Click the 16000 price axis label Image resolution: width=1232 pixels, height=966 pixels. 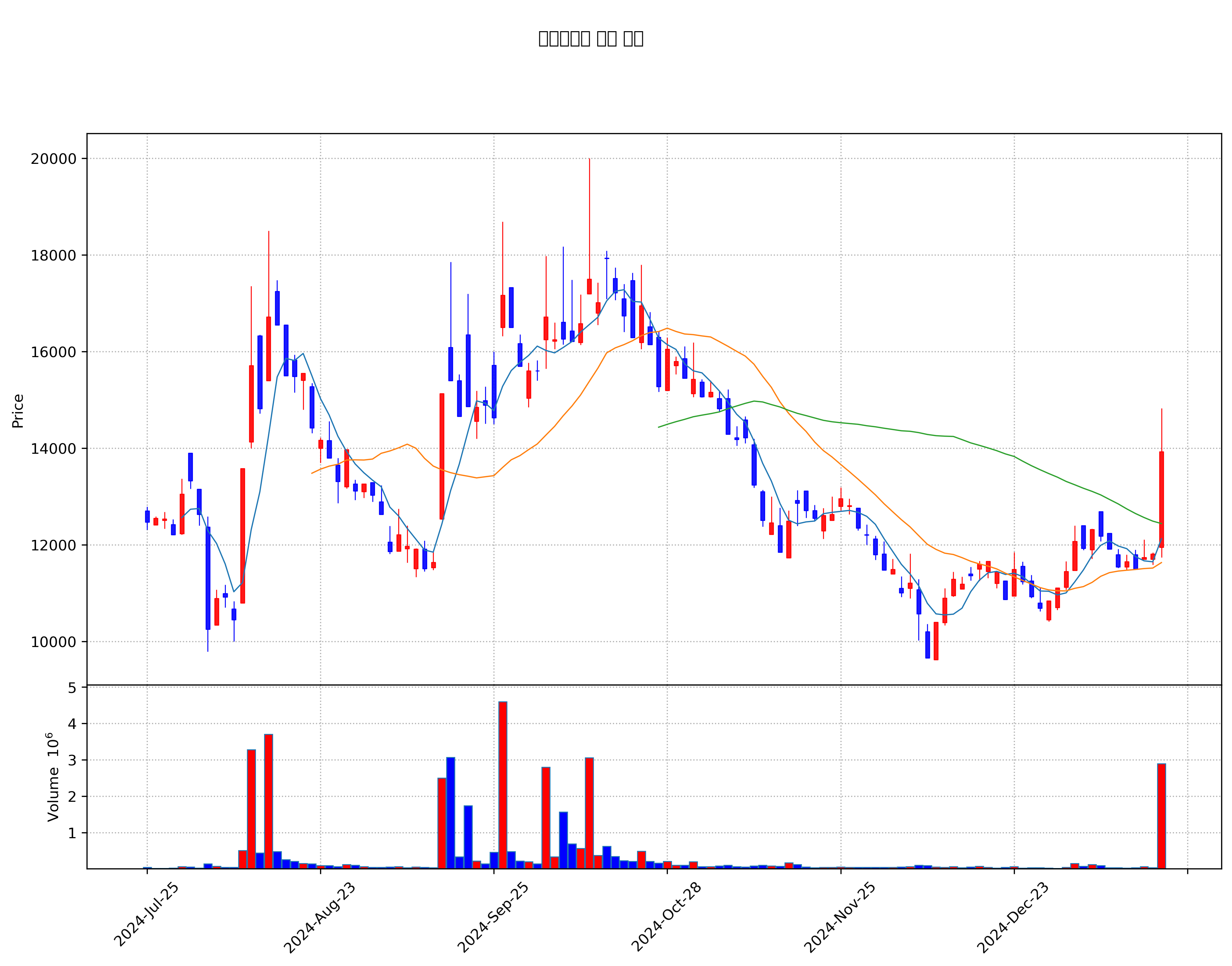tap(54, 352)
